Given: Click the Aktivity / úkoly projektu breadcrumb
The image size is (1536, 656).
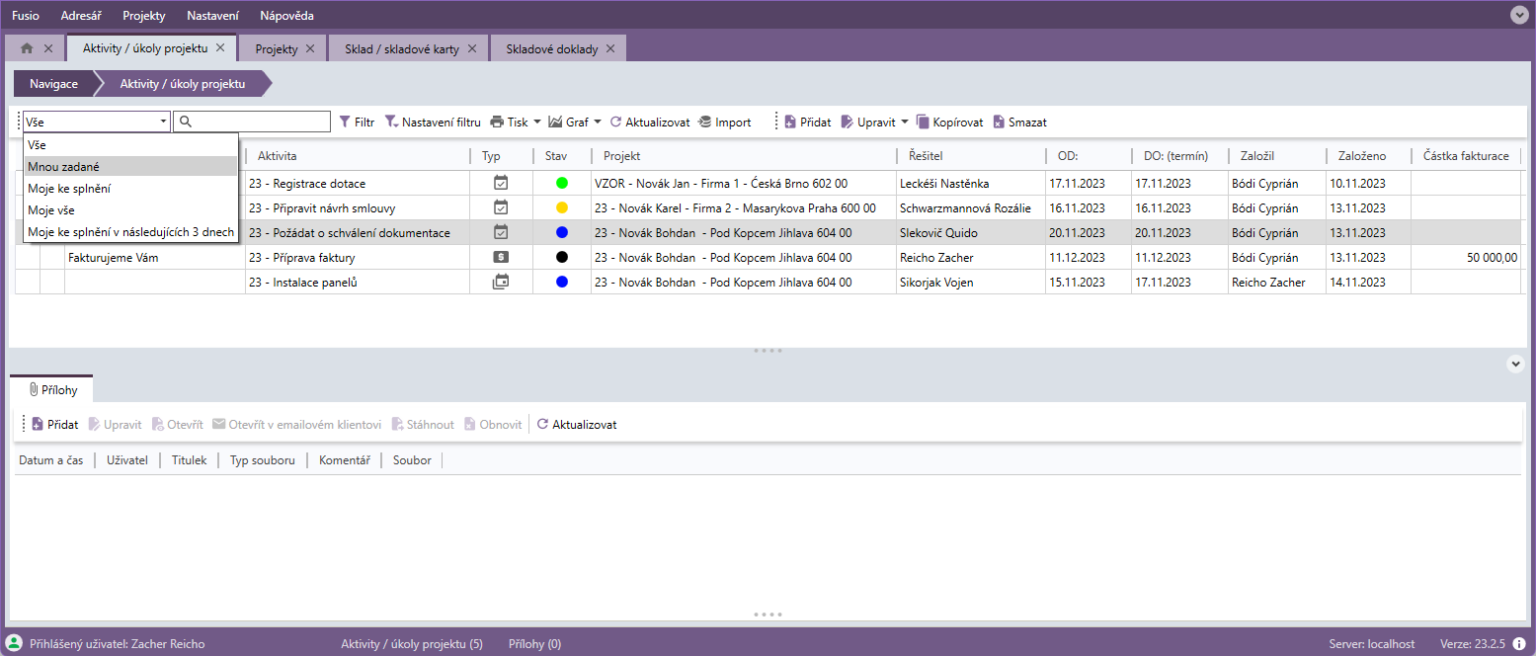Looking at the screenshot, I should pyautogui.click(x=182, y=84).
